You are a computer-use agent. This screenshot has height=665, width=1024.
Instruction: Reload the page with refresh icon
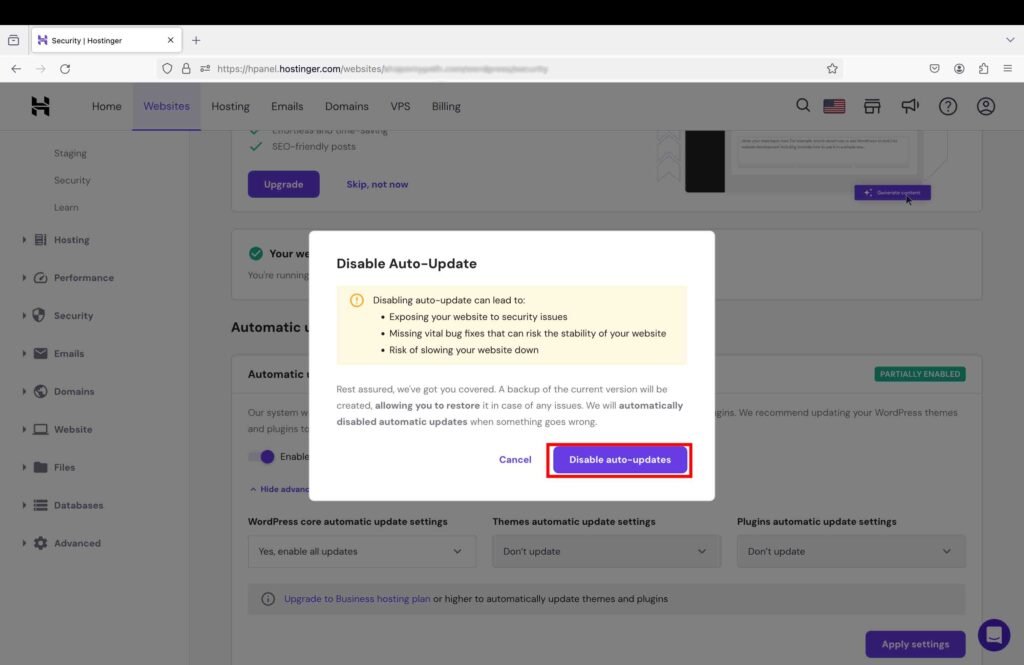coord(65,69)
